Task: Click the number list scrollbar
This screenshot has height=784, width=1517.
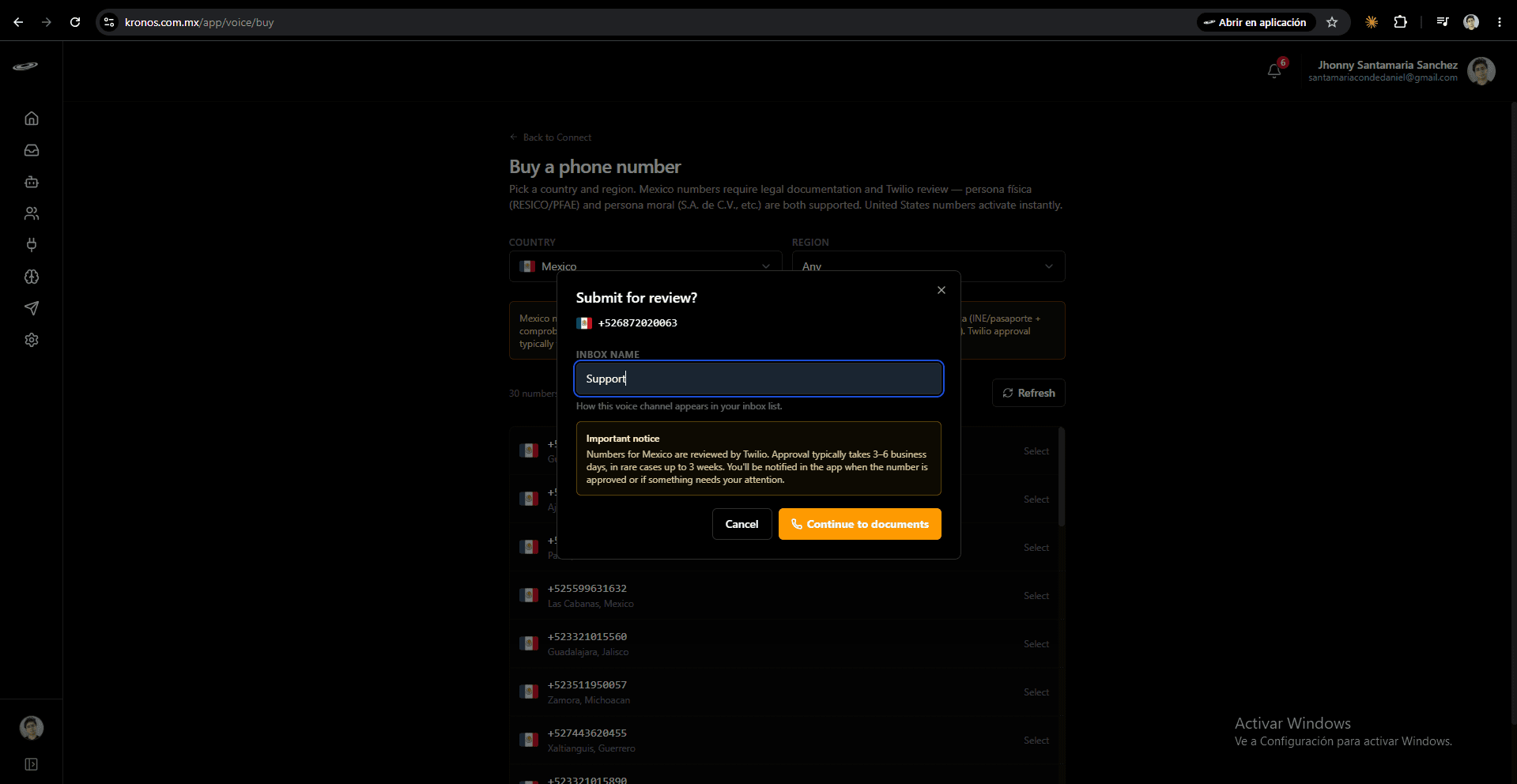Action: 1062,477
